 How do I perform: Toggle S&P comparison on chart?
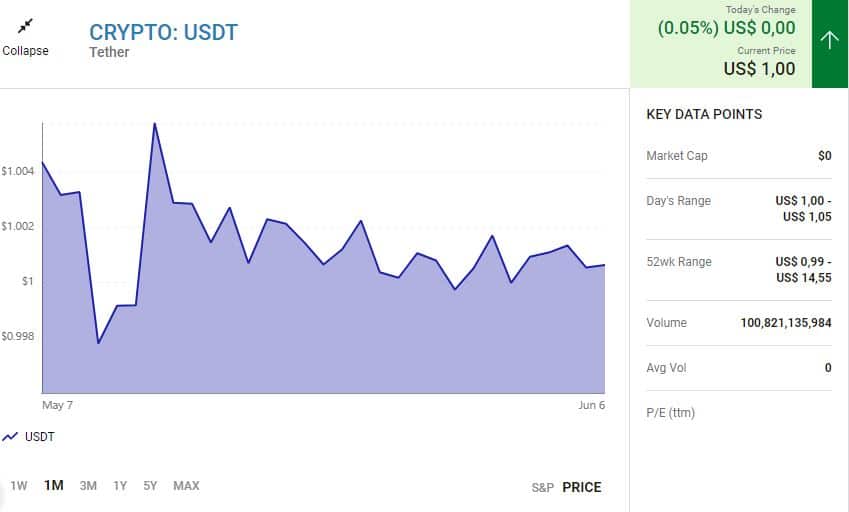[x=542, y=488]
